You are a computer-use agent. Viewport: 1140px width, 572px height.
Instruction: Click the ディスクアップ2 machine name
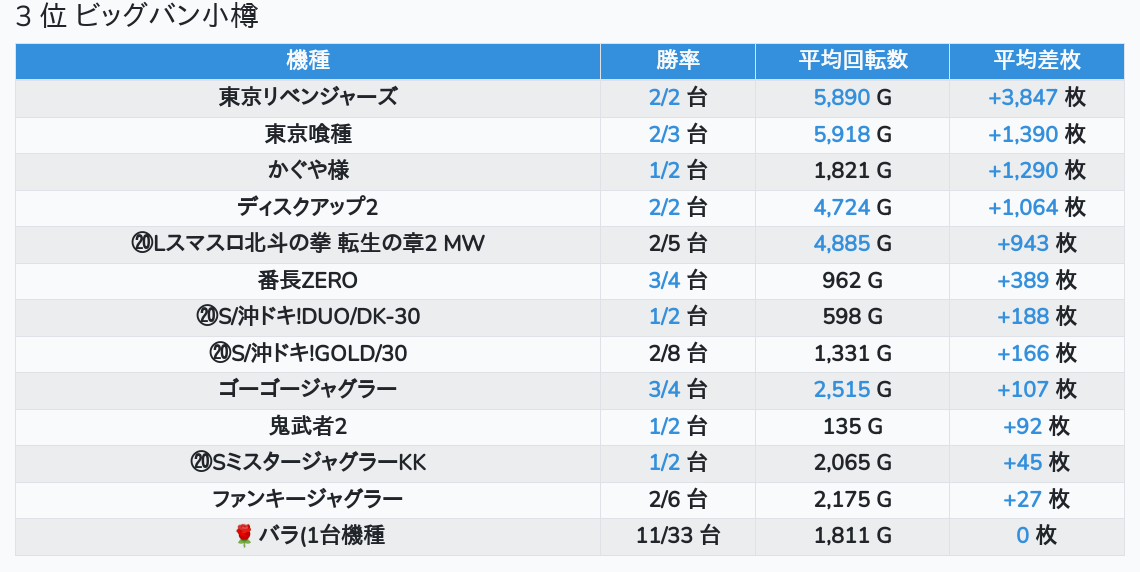click(308, 207)
